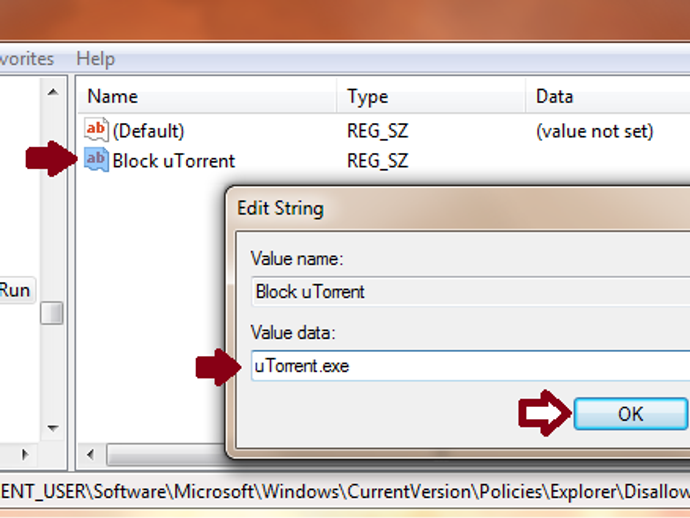Click the tree pane horizontal right scroll arrow
Image resolution: width=690 pixels, height=518 pixels.
(25, 454)
